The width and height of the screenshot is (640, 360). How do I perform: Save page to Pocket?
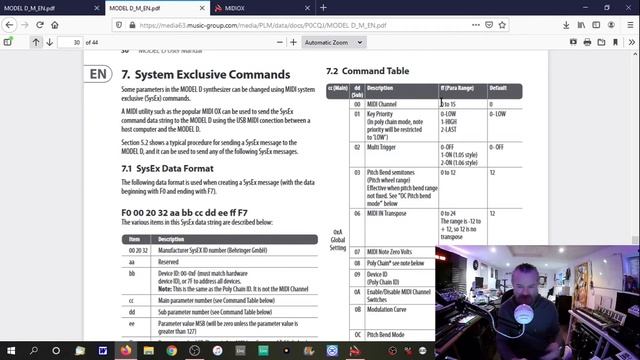point(489,25)
